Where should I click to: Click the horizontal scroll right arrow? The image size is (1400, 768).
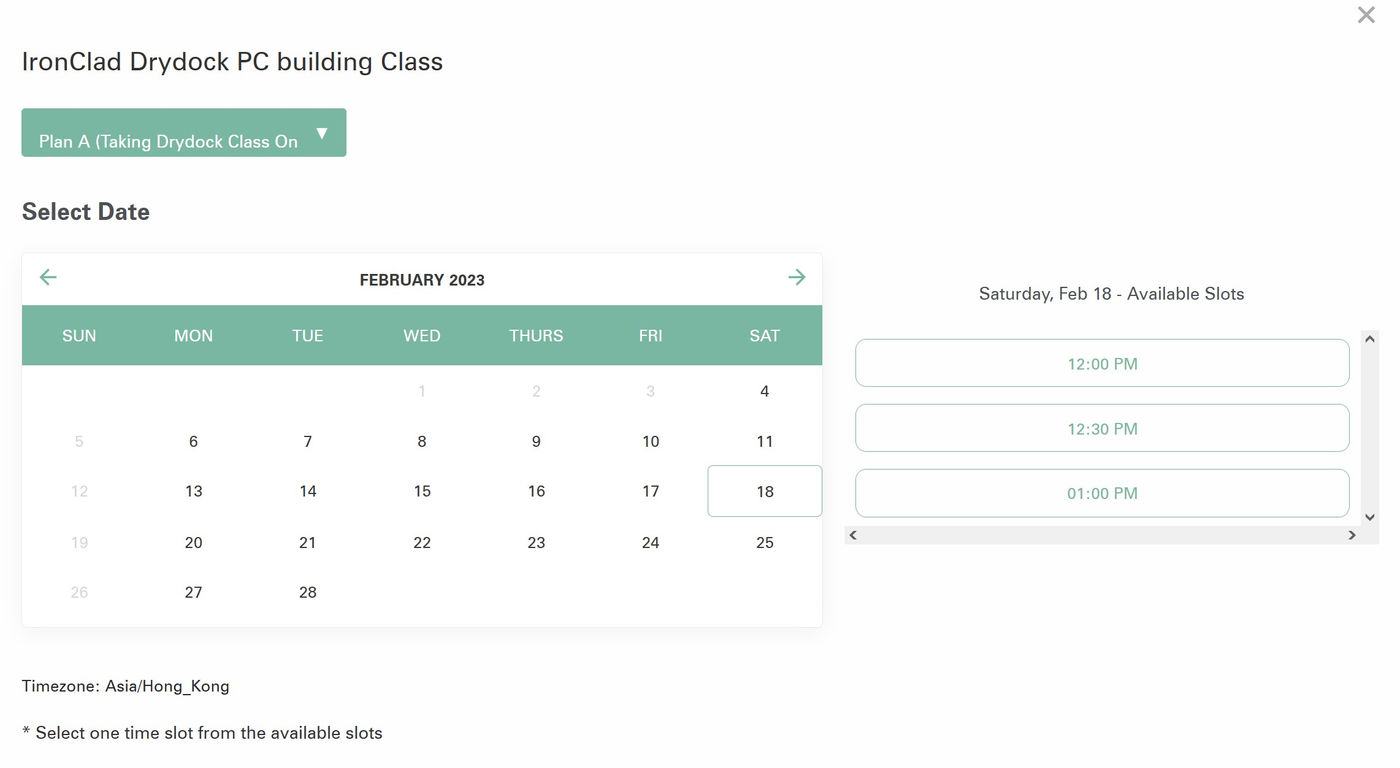(1352, 535)
